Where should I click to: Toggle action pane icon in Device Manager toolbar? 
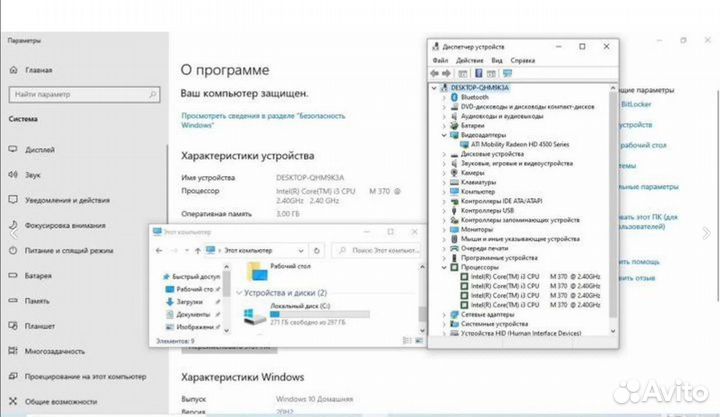[x=491, y=73]
